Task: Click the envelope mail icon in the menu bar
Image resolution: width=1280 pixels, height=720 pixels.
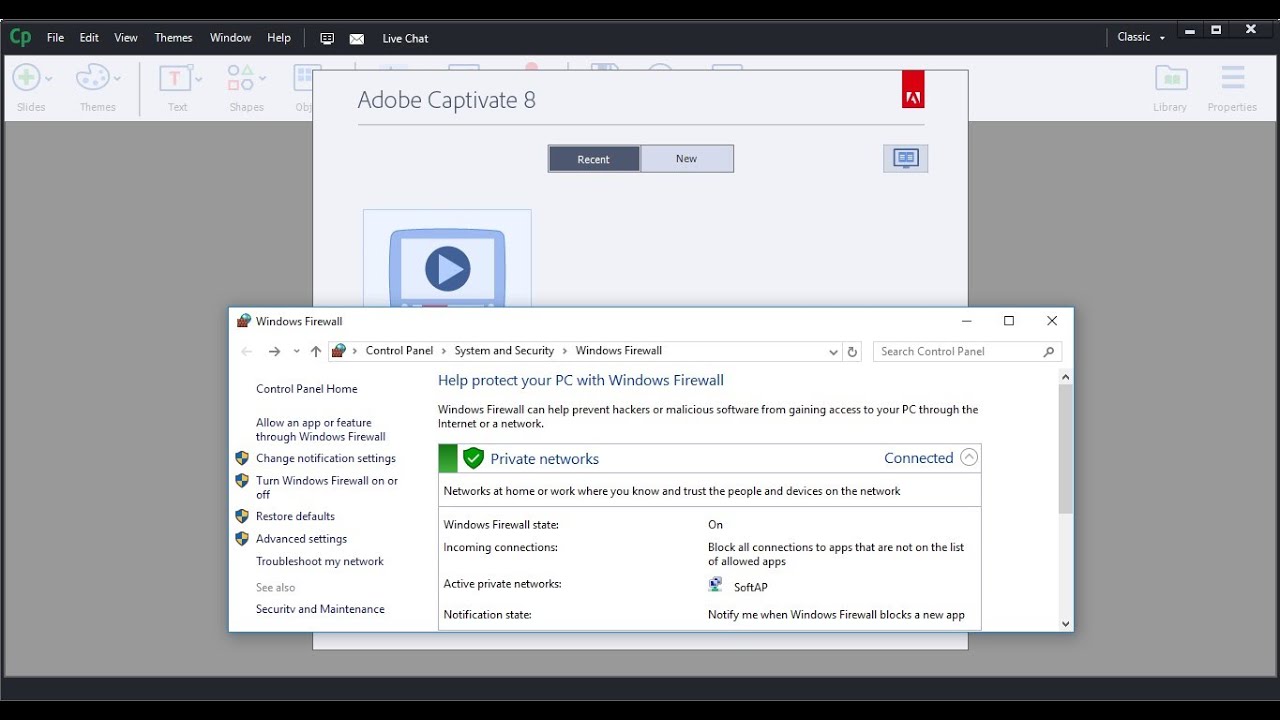Action: tap(357, 39)
